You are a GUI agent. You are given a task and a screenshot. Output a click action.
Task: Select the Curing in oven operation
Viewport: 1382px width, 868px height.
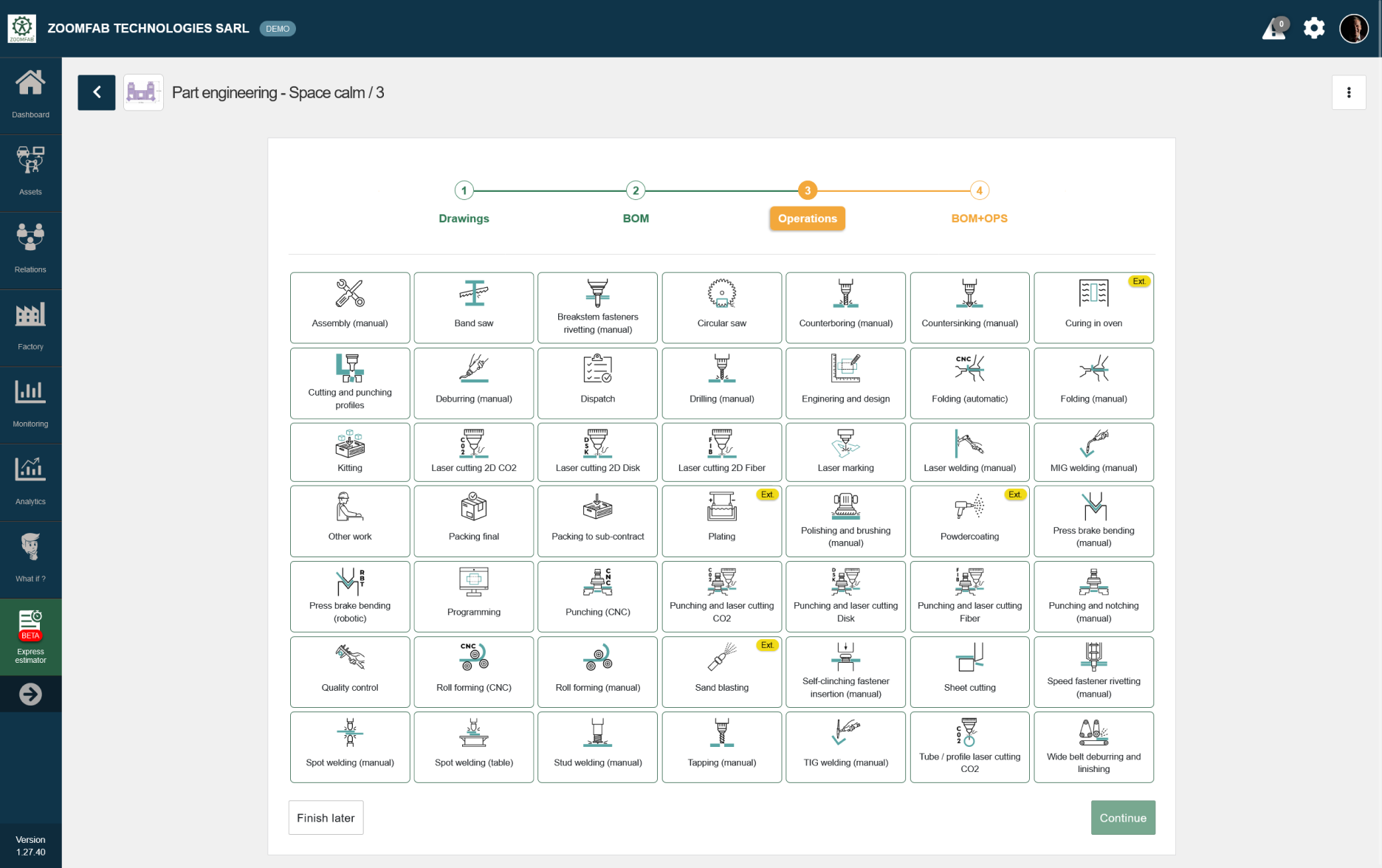[1094, 308]
